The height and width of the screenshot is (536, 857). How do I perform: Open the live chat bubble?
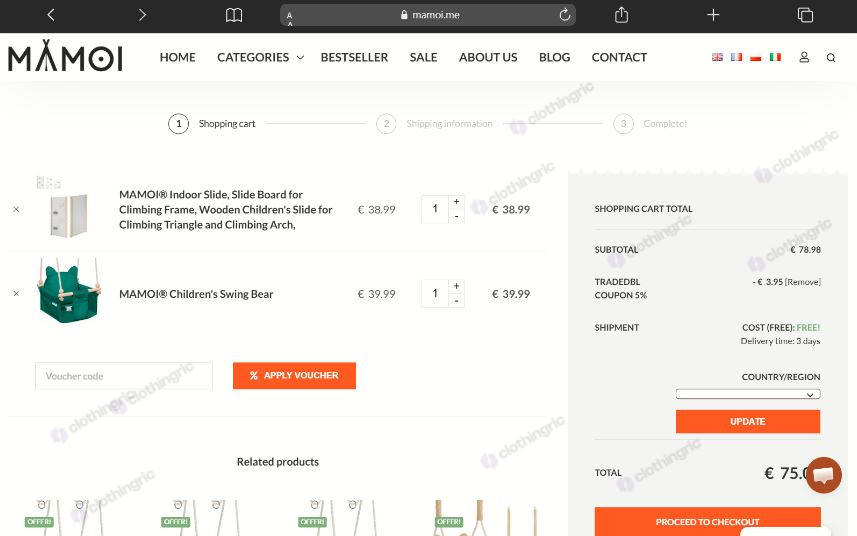(824, 475)
